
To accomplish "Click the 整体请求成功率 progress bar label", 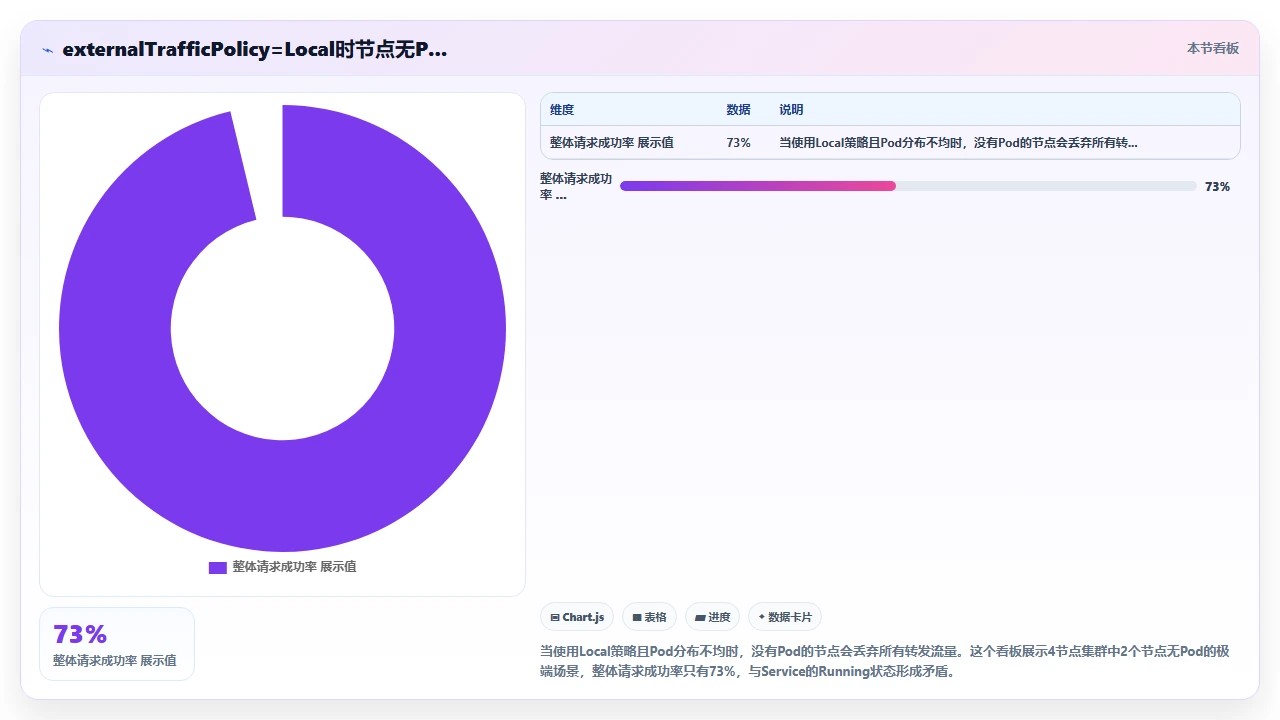I will [x=576, y=187].
